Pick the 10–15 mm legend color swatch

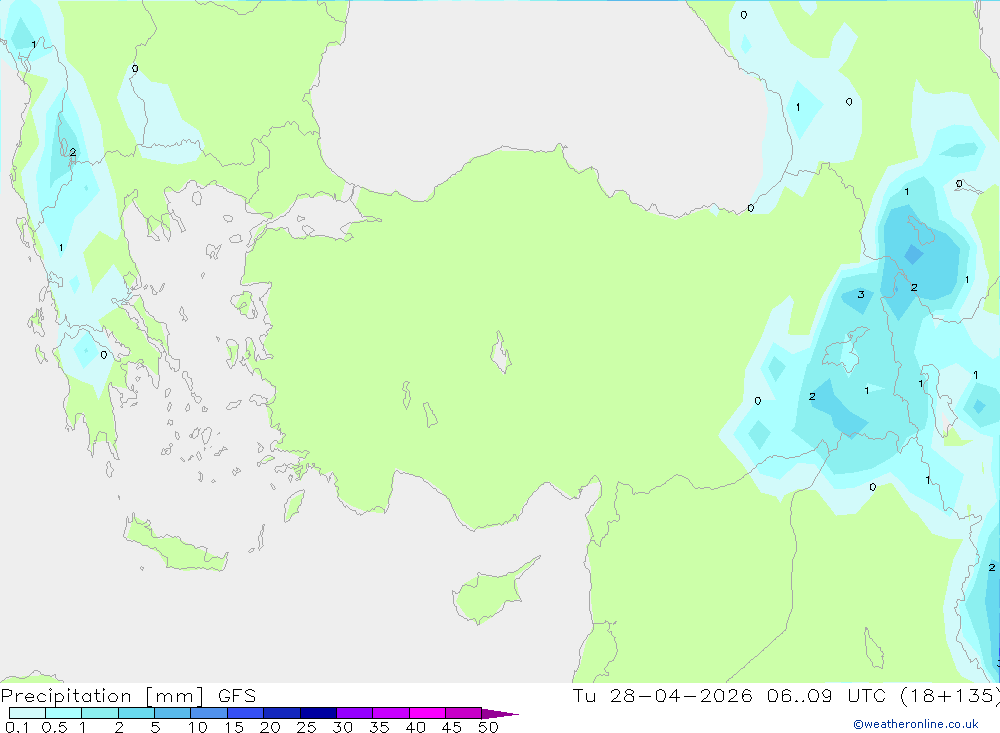(209, 713)
